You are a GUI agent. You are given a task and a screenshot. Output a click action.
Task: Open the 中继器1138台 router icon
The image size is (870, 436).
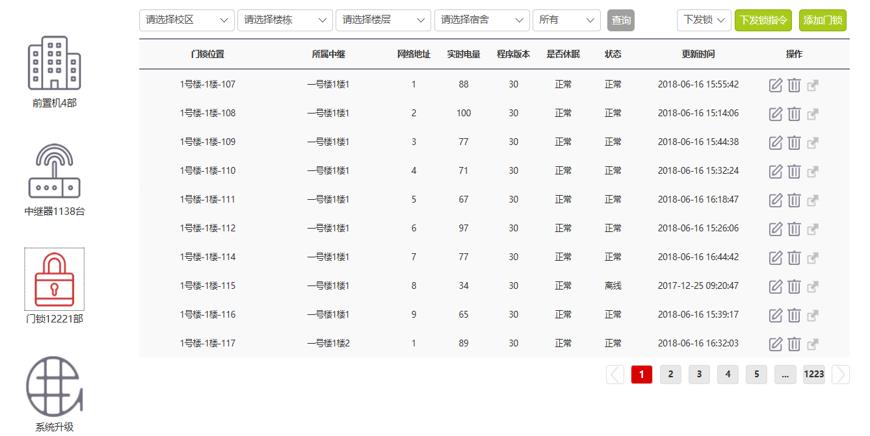(54, 171)
